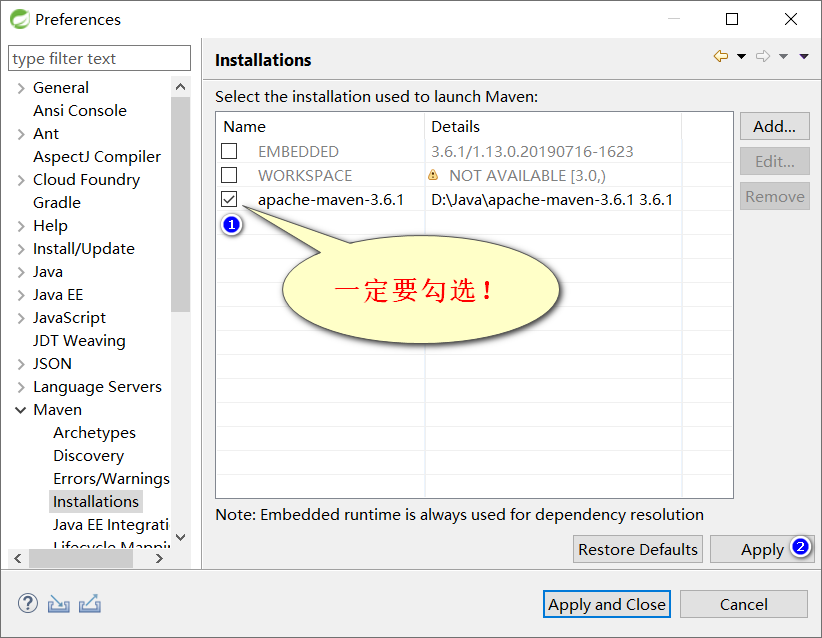Select the apache-maven-3.6.1 row name
The height and width of the screenshot is (638, 822).
pyautogui.click(x=331, y=200)
